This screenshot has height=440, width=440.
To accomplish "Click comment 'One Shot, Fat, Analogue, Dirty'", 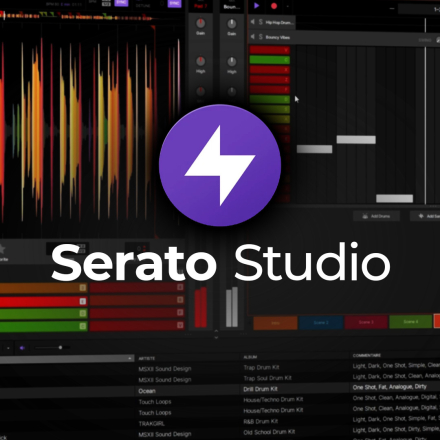I will (x=390, y=387).
